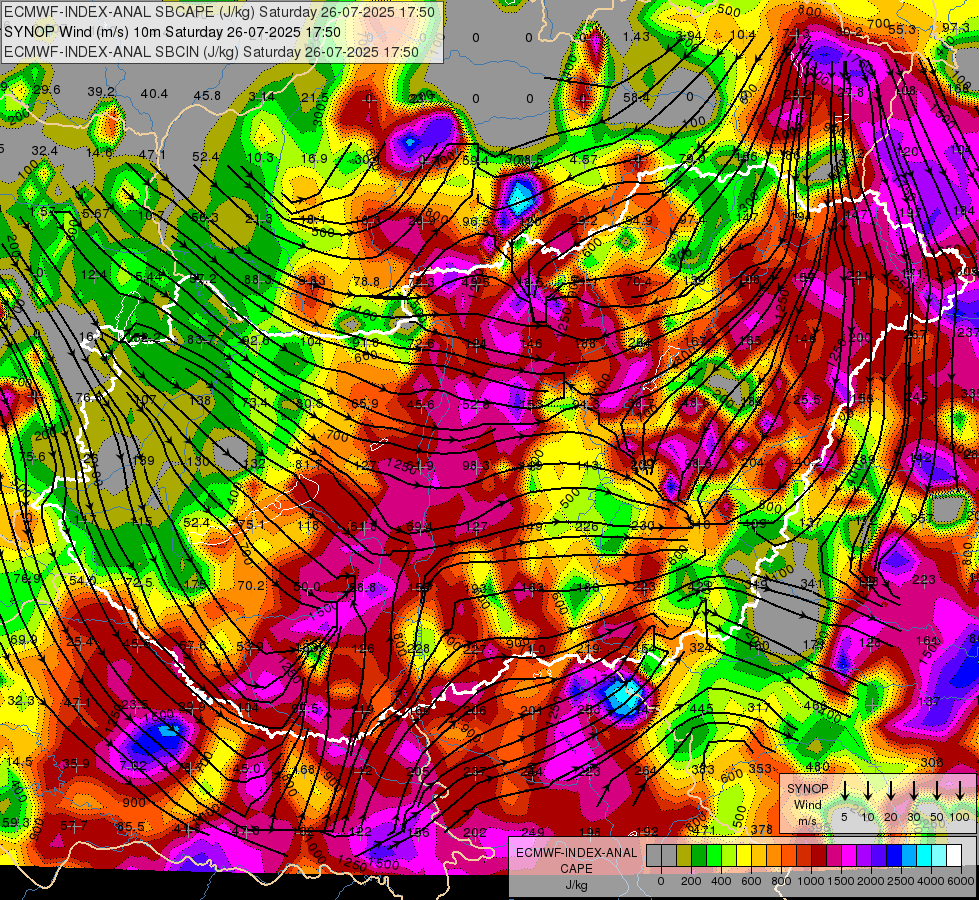The height and width of the screenshot is (900, 979).
Task: Click the 341 value on the right side
Action: [812, 583]
